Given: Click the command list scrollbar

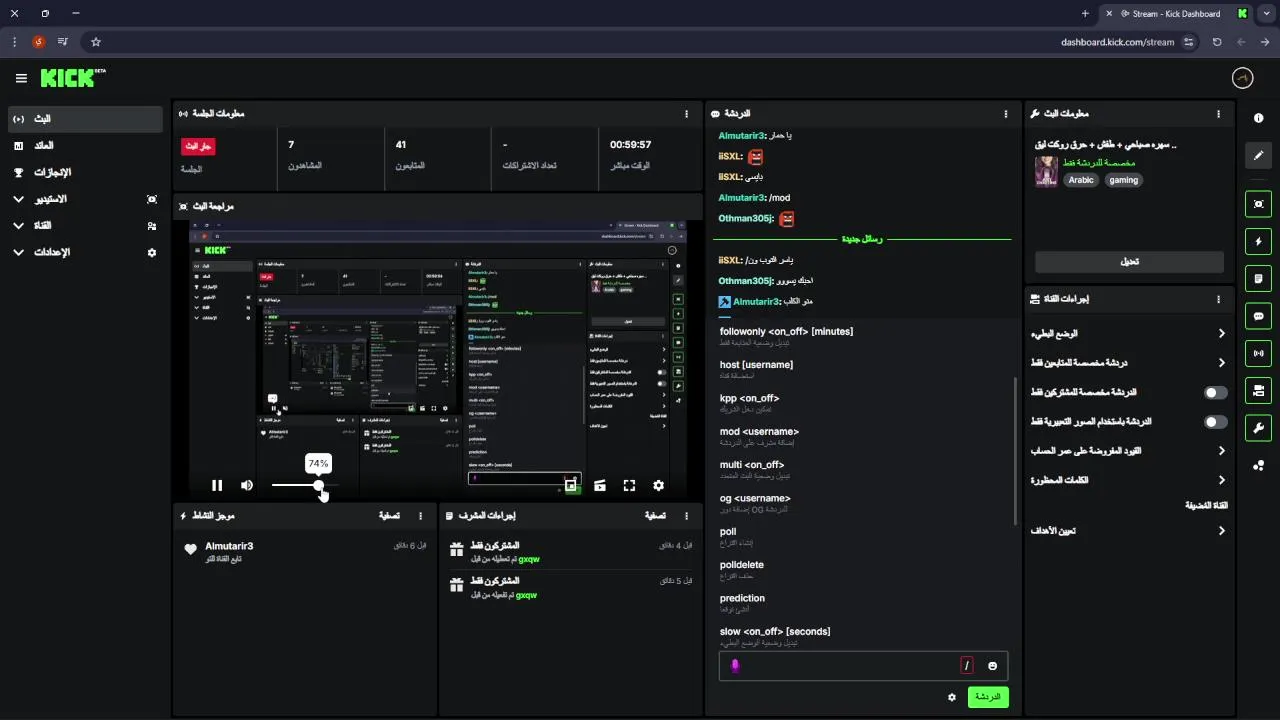Looking at the screenshot, I should pos(1016,450).
